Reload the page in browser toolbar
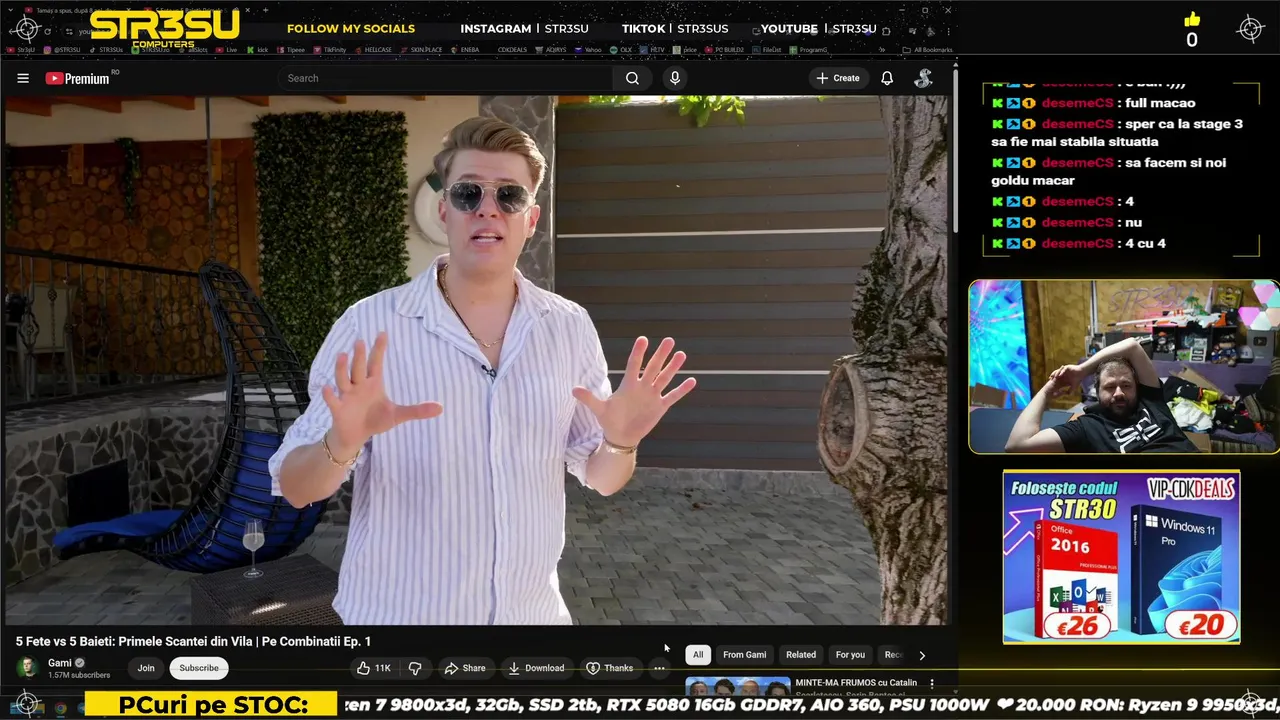The width and height of the screenshot is (1280, 720). coord(47,31)
